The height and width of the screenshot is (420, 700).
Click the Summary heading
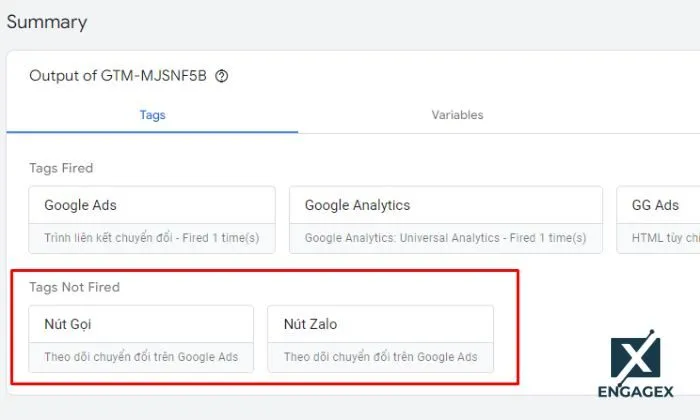[x=47, y=22]
